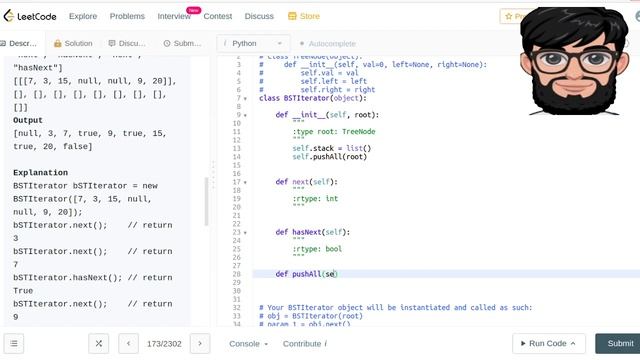The image size is (640, 360).
Task: Click the Submit button
Action: [619, 344]
